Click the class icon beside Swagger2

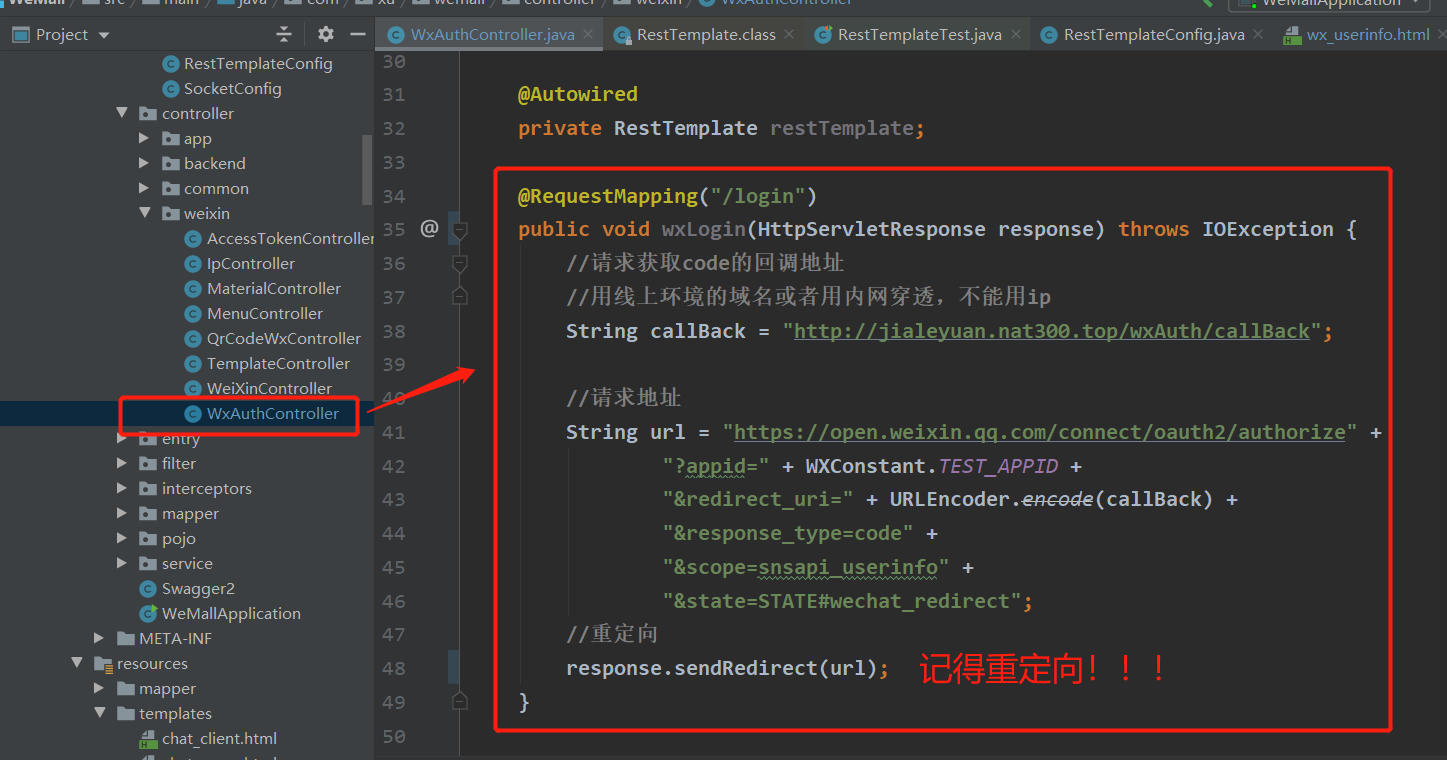147,588
